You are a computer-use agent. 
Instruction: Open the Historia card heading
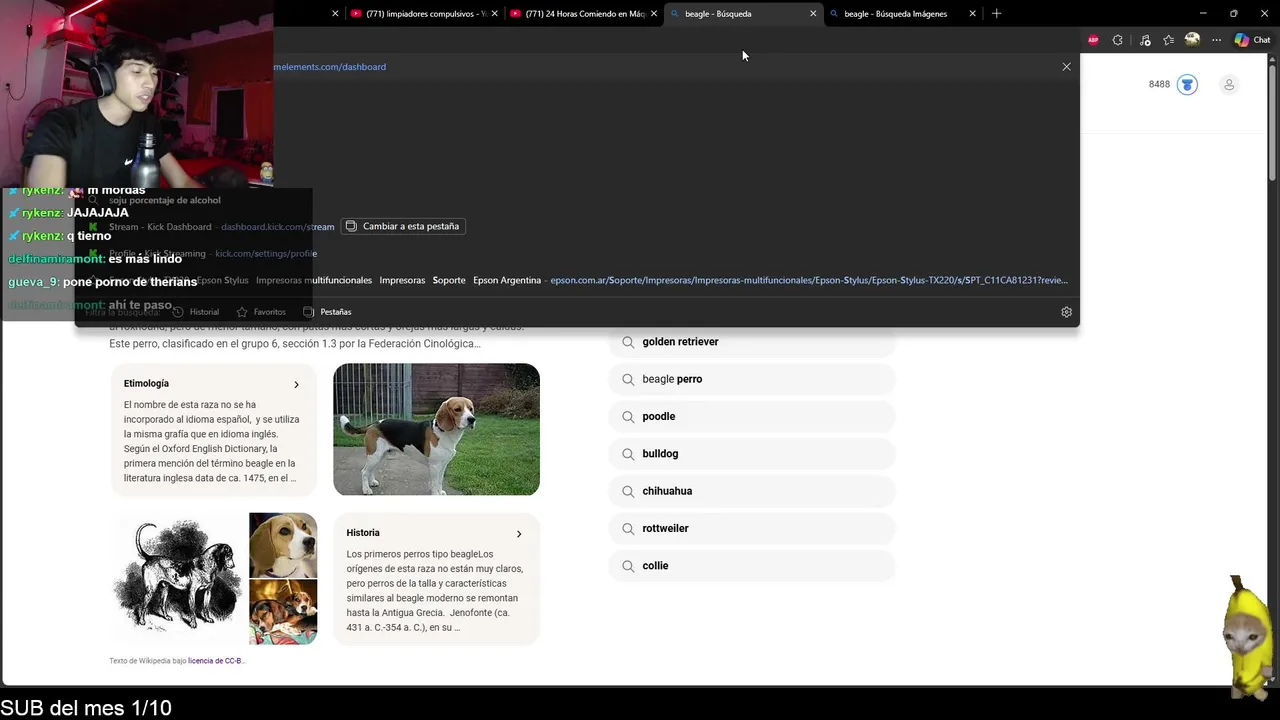click(363, 533)
